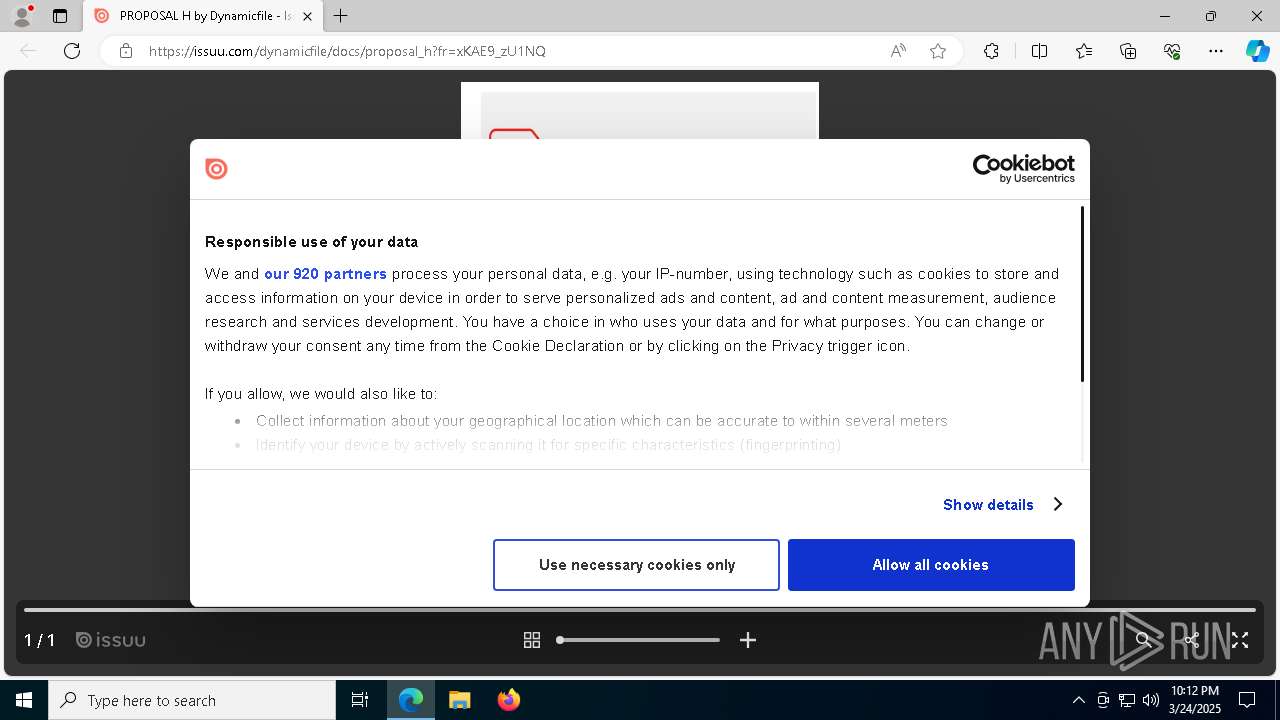Toggle split screen view

click(x=1039, y=51)
